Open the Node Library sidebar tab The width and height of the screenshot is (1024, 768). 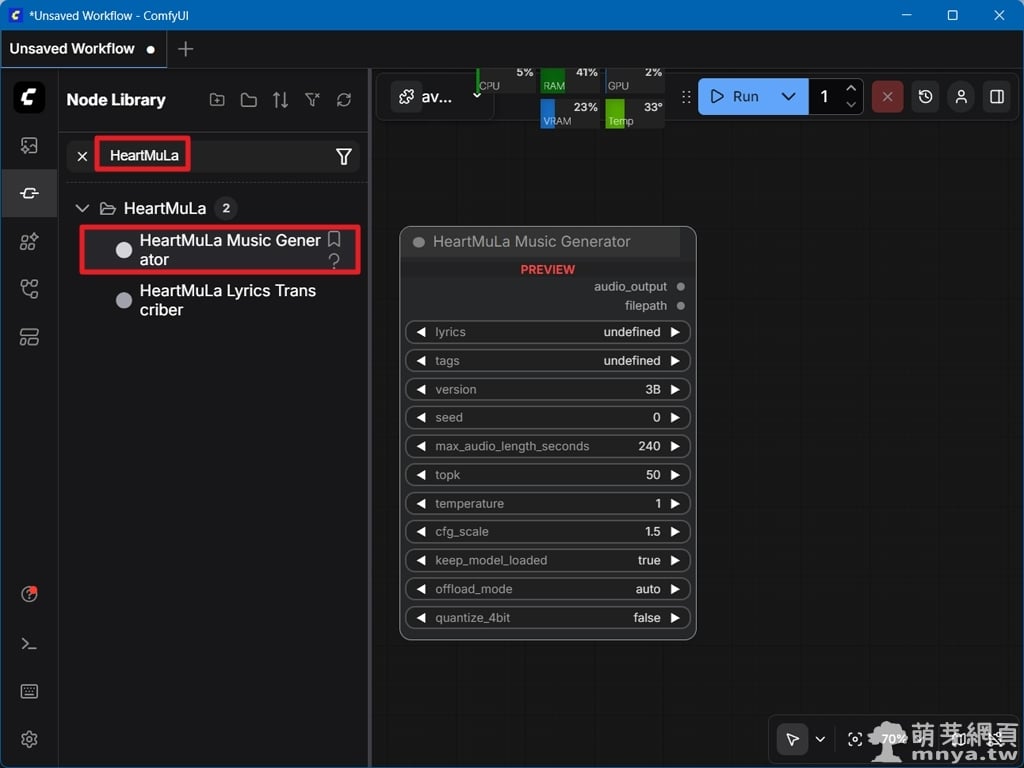coord(29,193)
